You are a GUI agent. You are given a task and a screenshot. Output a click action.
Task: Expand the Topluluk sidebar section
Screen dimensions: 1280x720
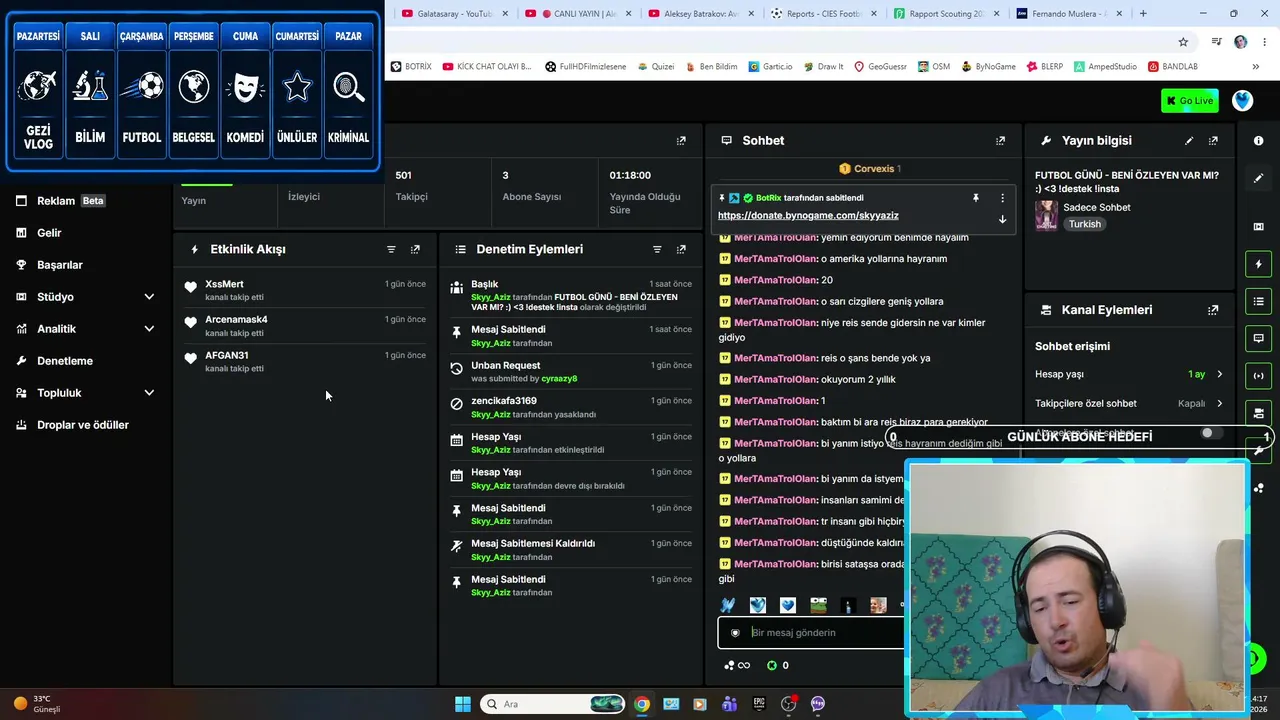point(149,393)
